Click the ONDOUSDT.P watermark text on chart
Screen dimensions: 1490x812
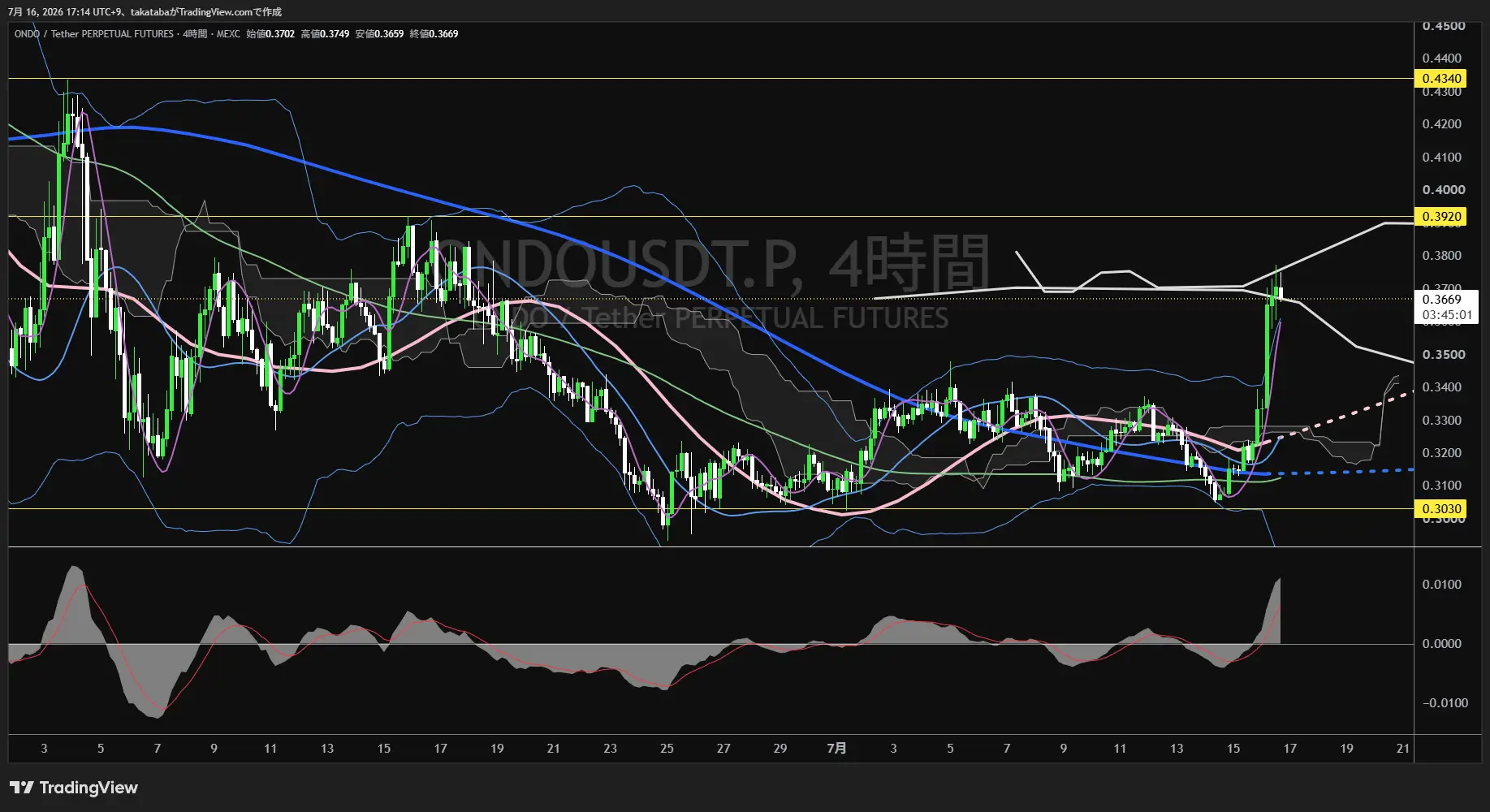coord(620,263)
